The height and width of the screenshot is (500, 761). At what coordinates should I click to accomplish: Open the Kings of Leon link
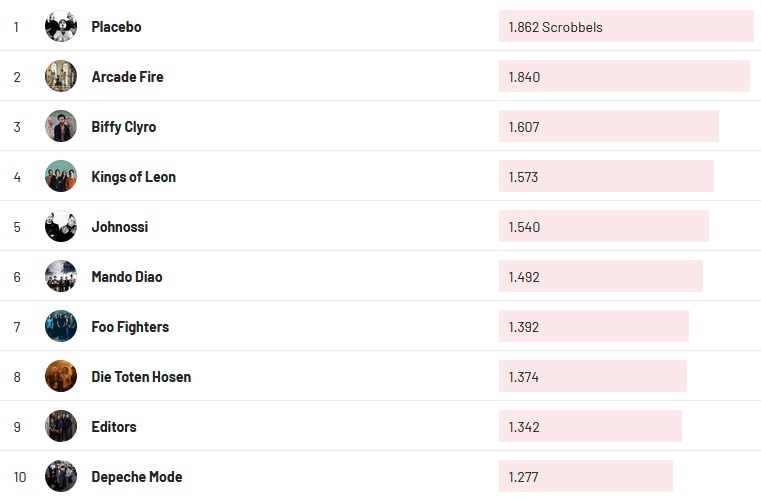pos(133,177)
